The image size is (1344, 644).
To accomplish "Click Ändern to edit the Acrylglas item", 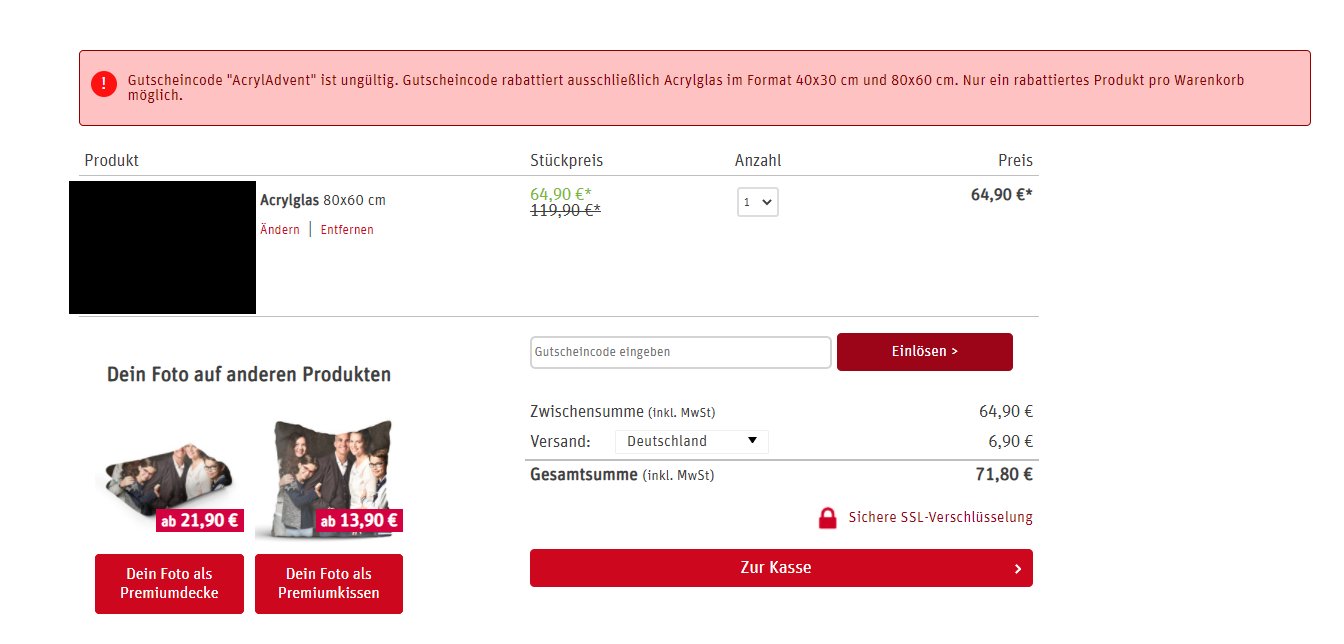I will tap(280, 230).
